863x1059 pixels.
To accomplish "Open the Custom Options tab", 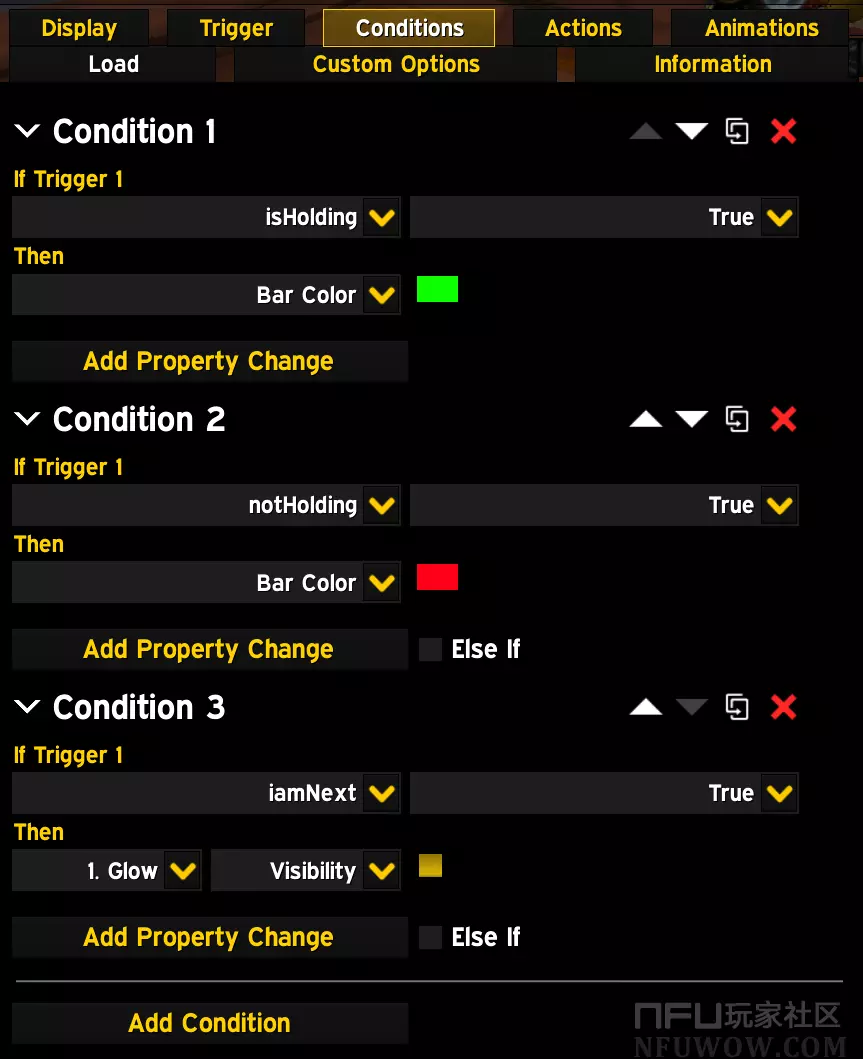I will tap(396, 64).
